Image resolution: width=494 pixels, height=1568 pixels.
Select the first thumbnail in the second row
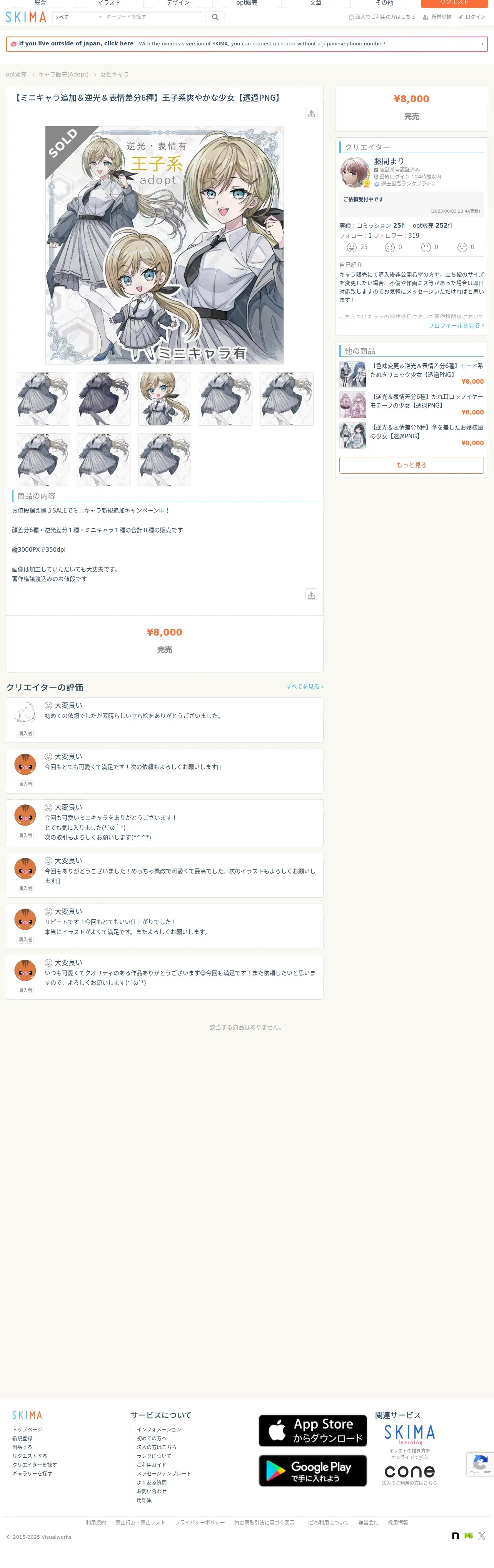point(43,459)
